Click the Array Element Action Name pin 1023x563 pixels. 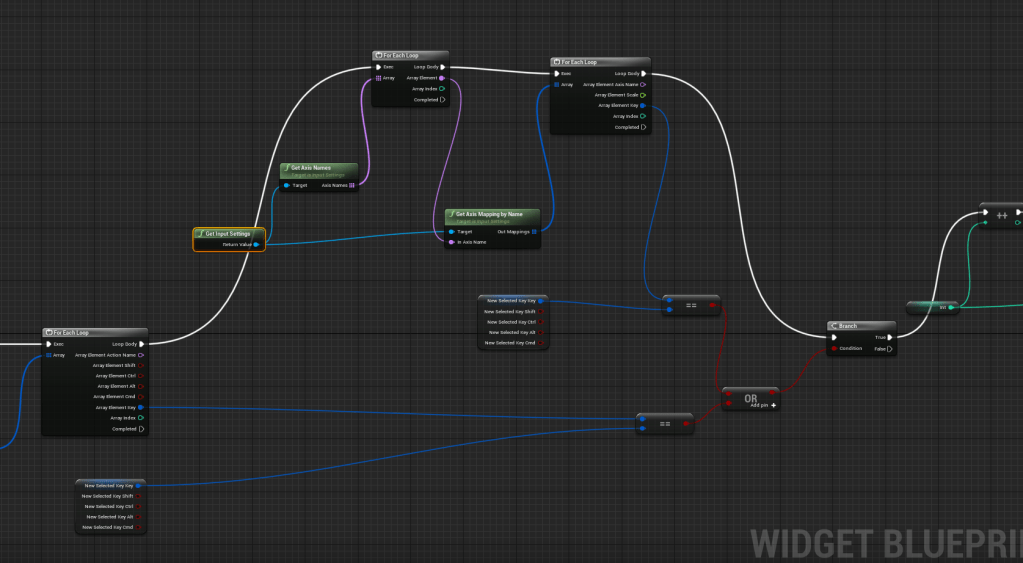click(x=140, y=355)
